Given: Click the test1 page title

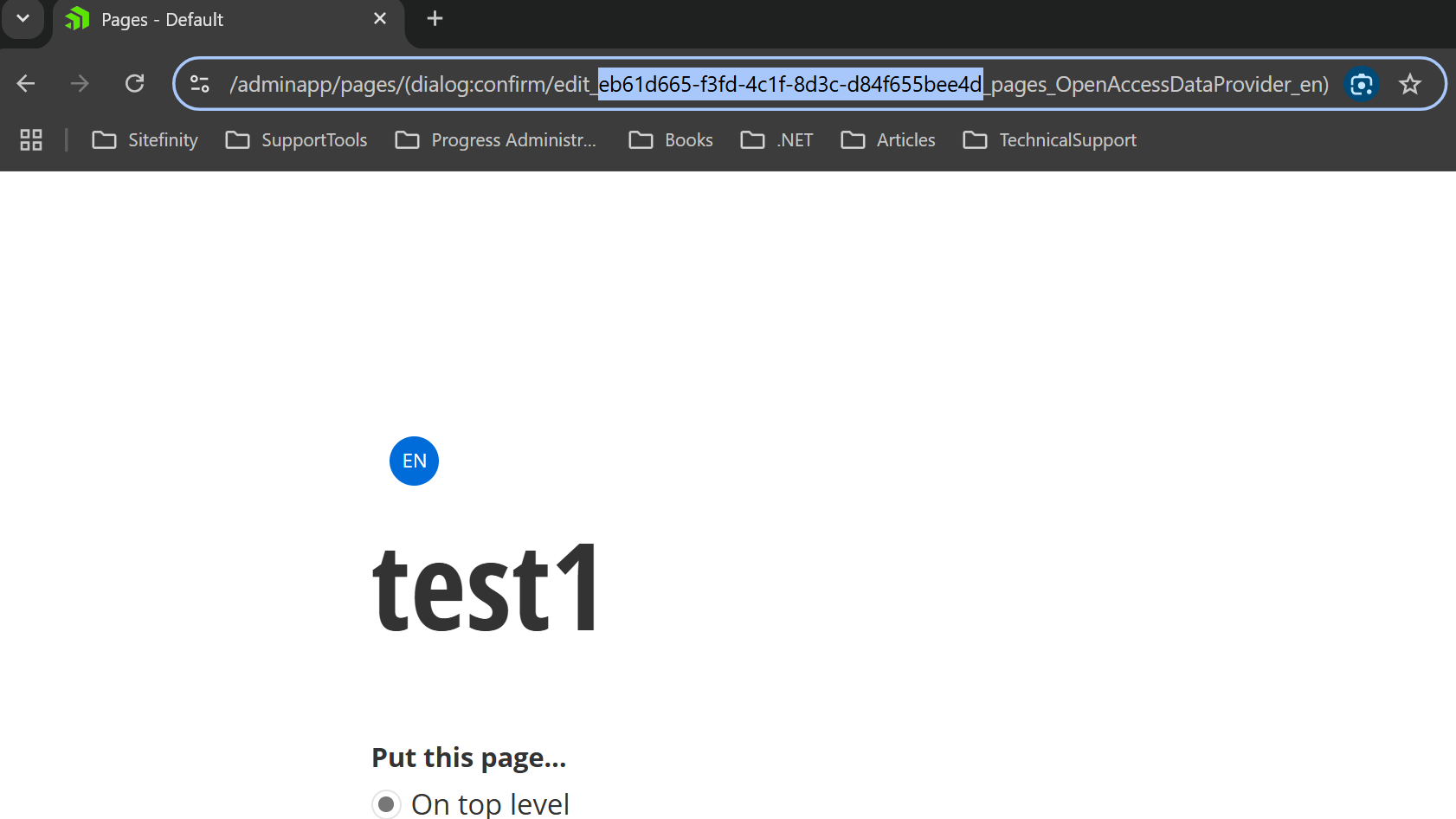Looking at the screenshot, I should pyautogui.click(x=485, y=589).
